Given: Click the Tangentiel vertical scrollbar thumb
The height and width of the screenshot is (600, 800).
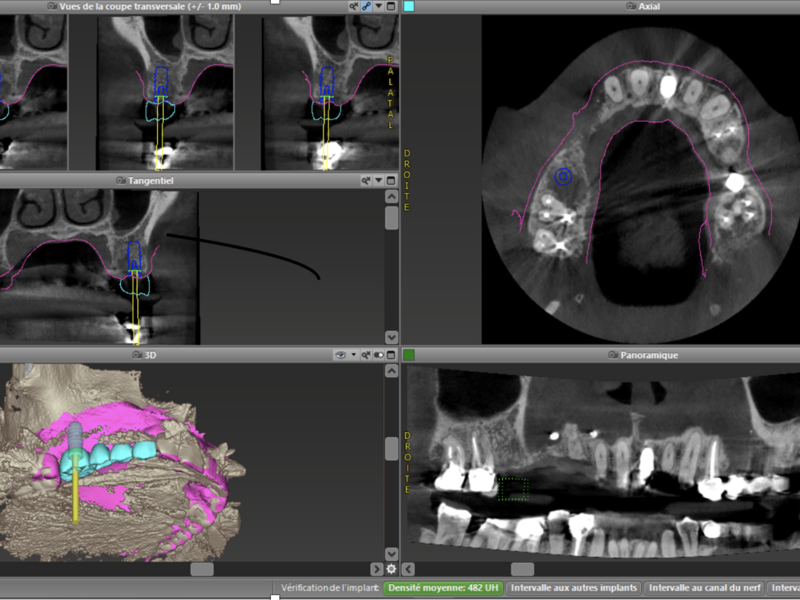Looking at the screenshot, I should (x=391, y=218).
